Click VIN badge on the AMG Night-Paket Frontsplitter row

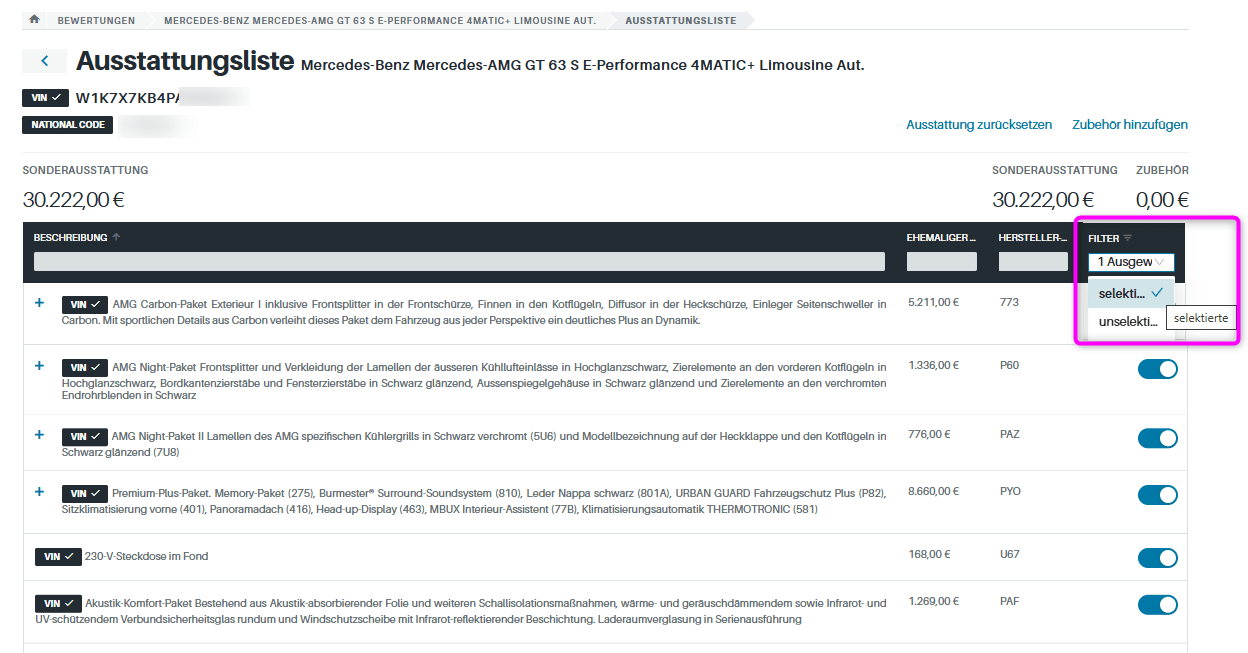[x=85, y=367]
